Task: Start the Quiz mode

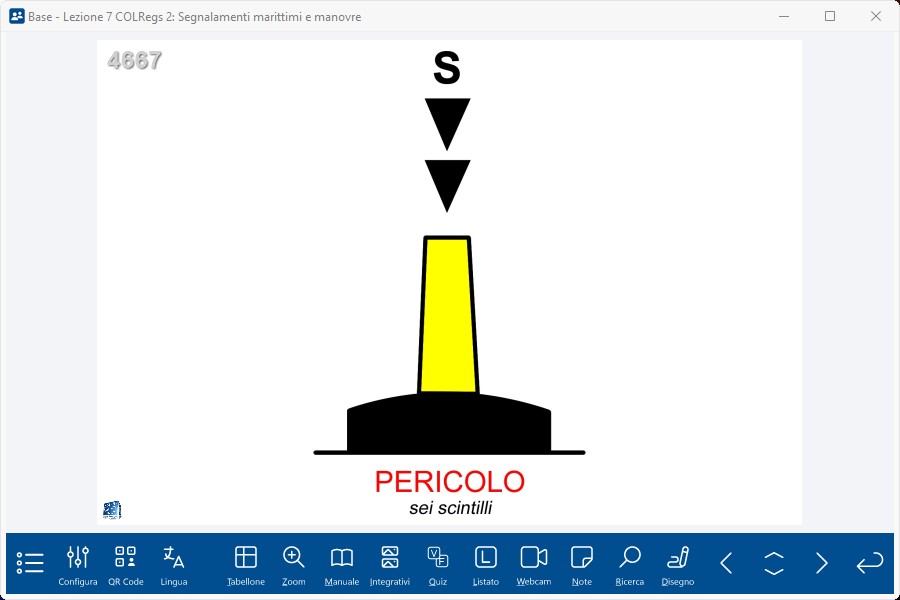Action: (x=438, y=564)
